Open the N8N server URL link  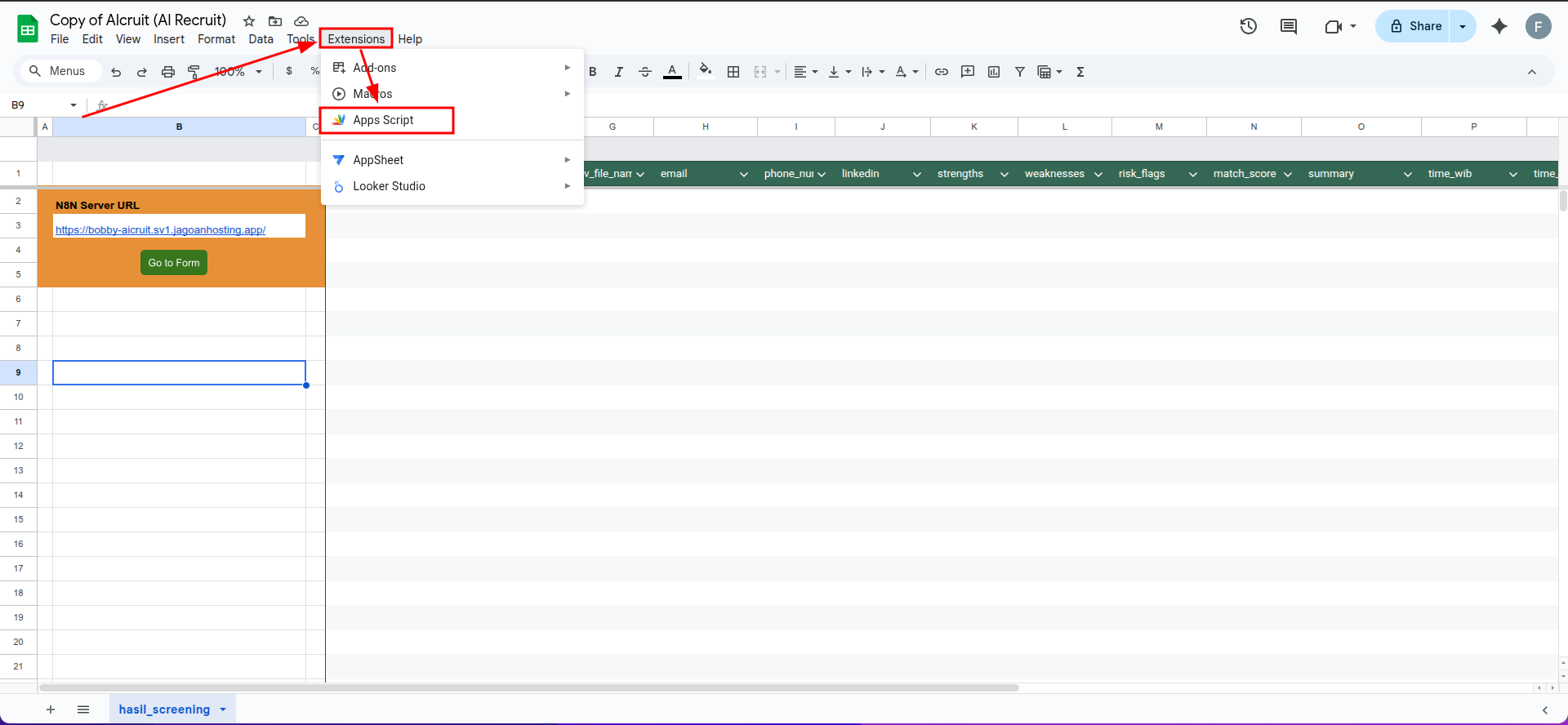tap(160, 230)
